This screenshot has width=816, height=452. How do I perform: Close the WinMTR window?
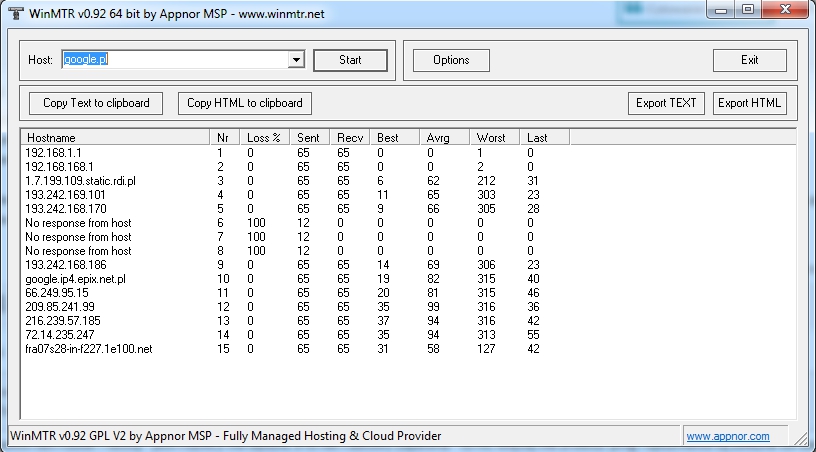coord(785,10)
